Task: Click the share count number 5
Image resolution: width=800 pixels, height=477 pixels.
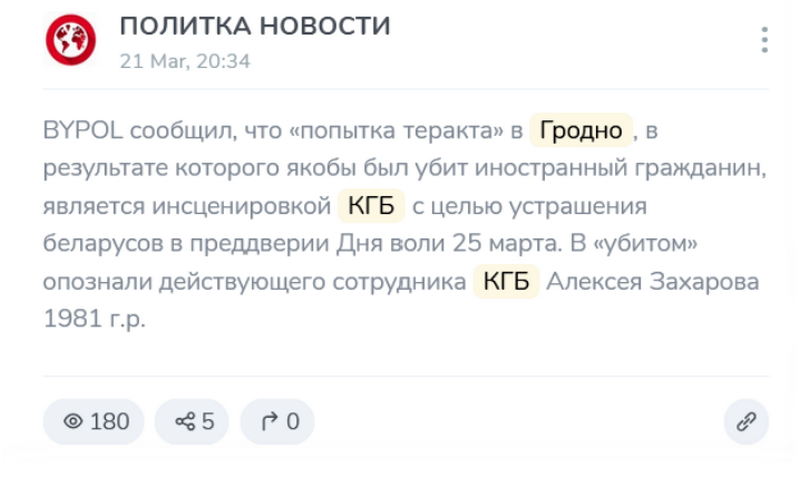Action: [x=208, y=422]
